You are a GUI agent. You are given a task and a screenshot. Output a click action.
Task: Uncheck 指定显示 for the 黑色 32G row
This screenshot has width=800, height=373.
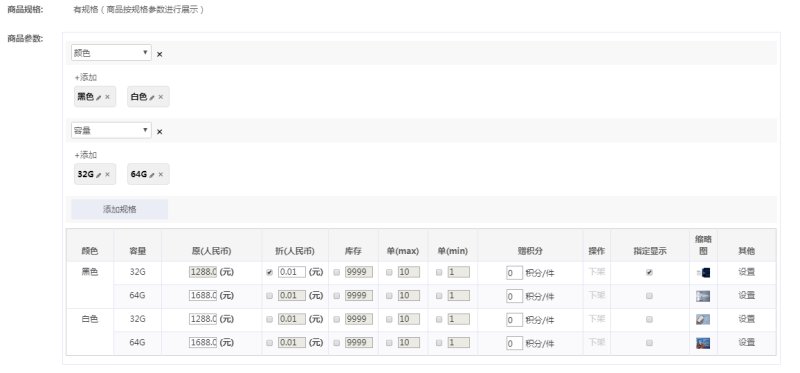pos(649,272)
